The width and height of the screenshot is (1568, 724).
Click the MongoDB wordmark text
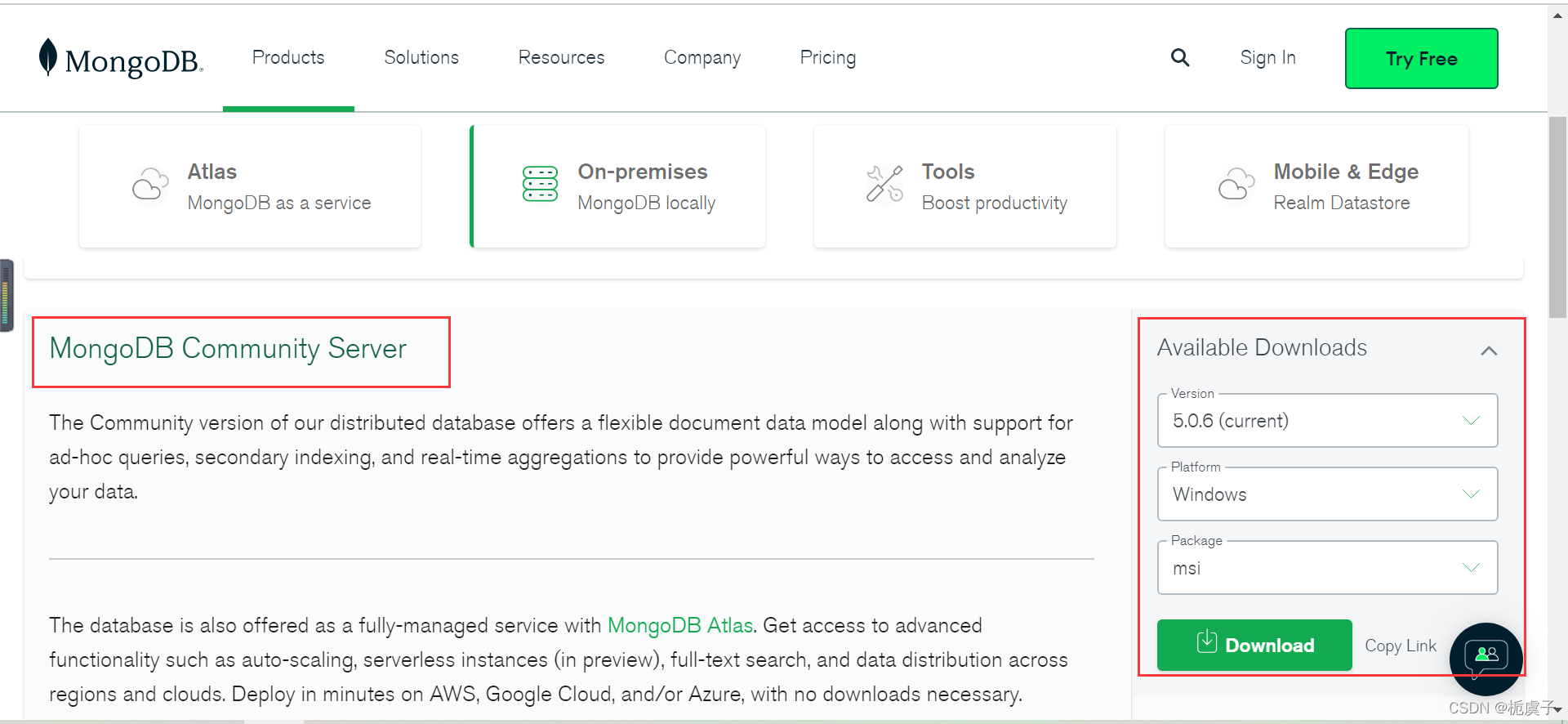pyautogui.click(x=134, y=61)
